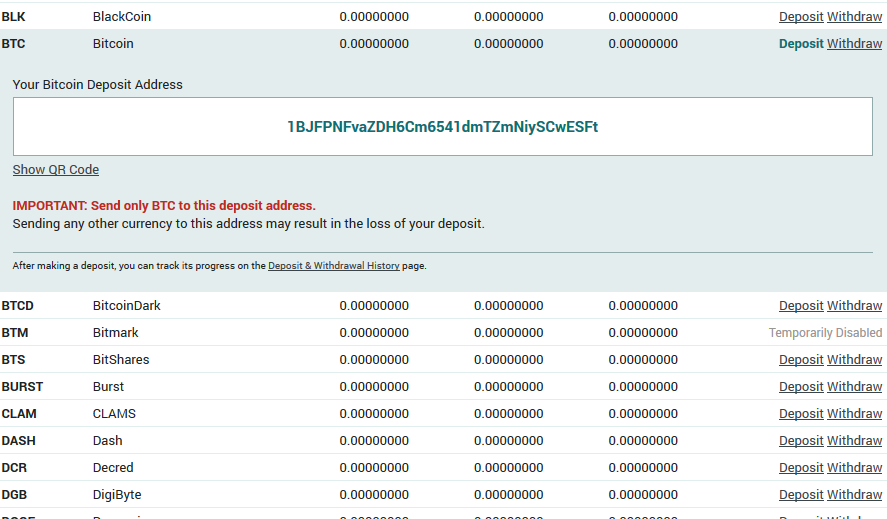Open Deposit for BitcoinDark
Image resolution: width=887 pixels, height=519 pixels.
801,306
